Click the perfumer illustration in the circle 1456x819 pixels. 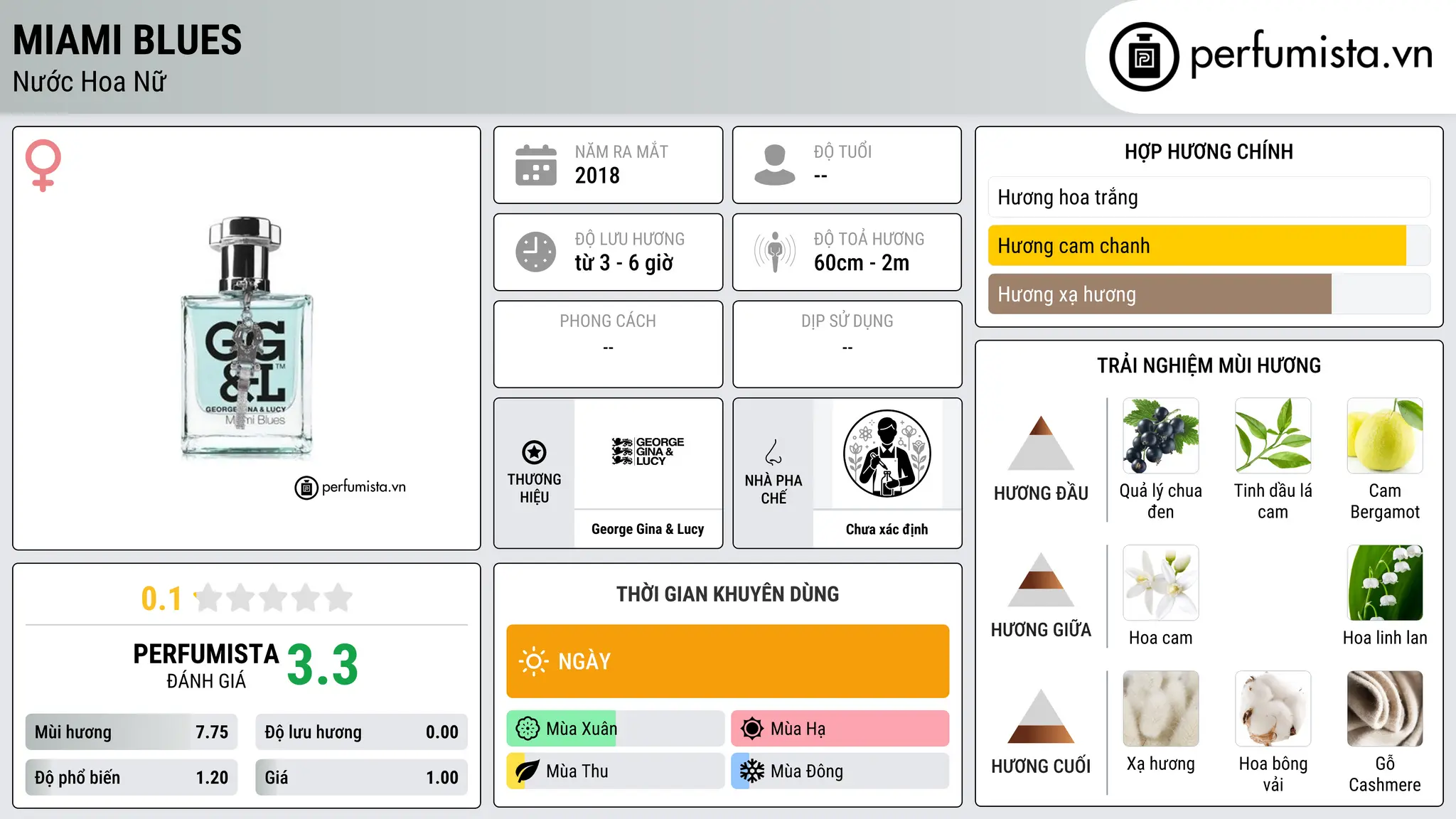[x=887, y=454]
